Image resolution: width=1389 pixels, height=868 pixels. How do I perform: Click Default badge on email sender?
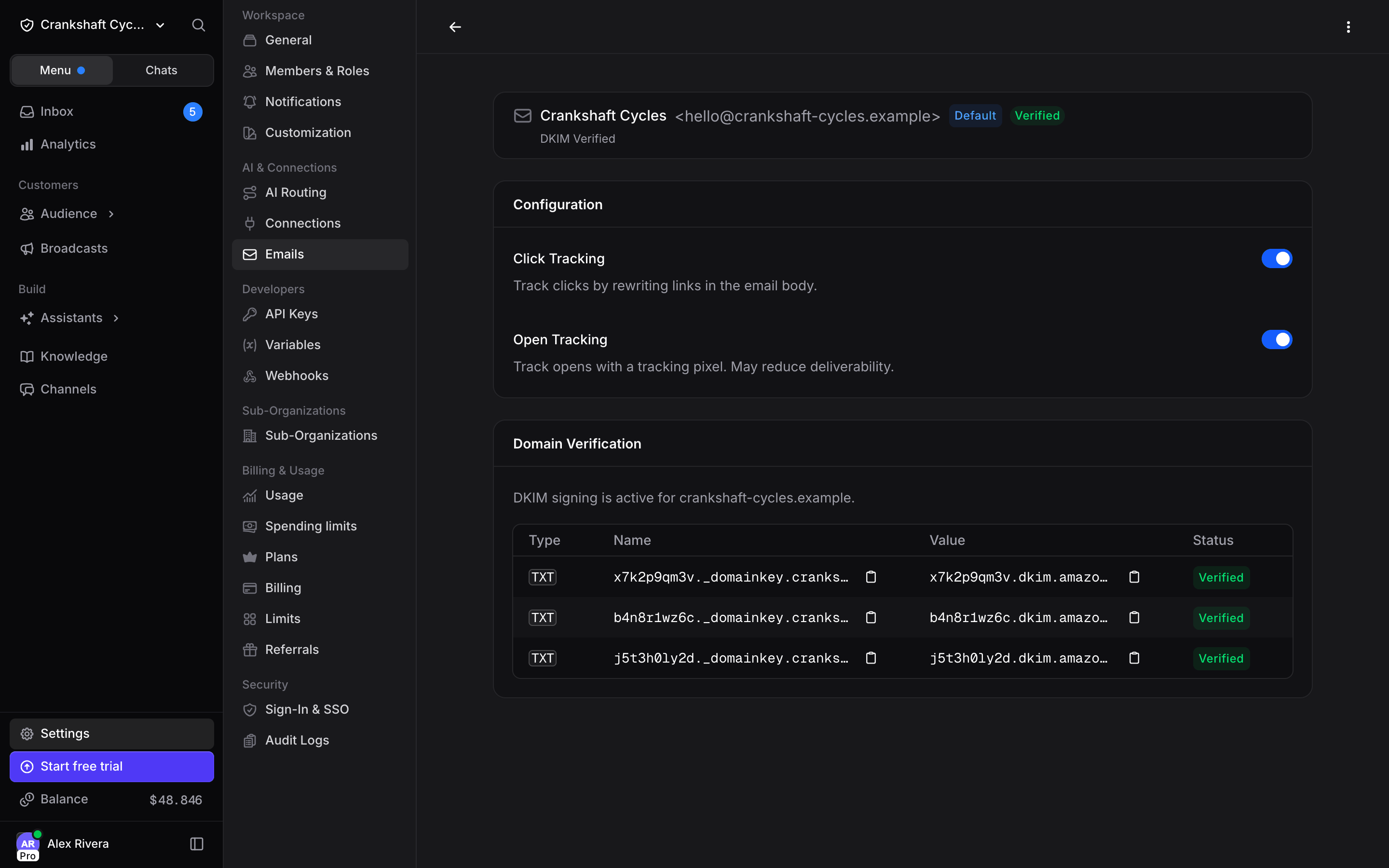tap(975, 115)
